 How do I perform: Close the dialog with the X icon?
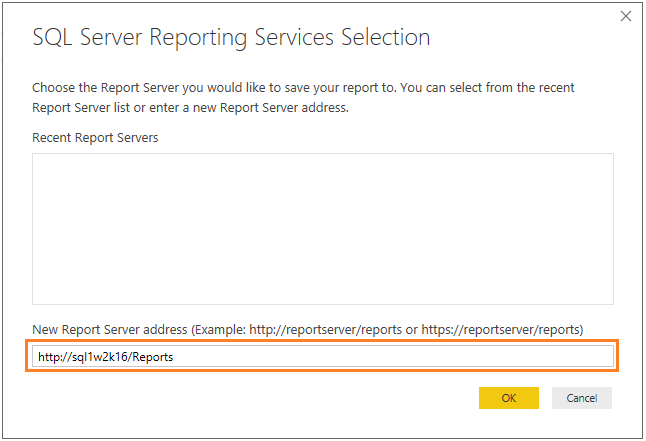tap(625, 16)
